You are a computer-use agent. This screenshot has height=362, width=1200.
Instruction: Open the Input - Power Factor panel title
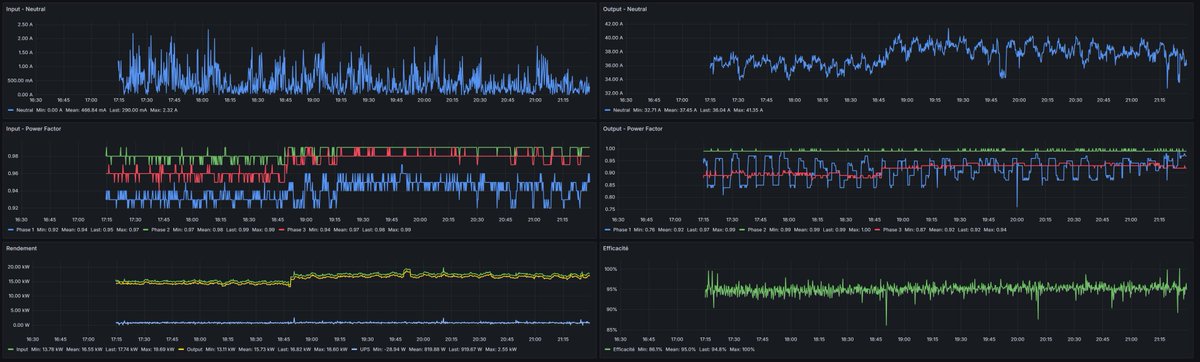tap(33, 128)
